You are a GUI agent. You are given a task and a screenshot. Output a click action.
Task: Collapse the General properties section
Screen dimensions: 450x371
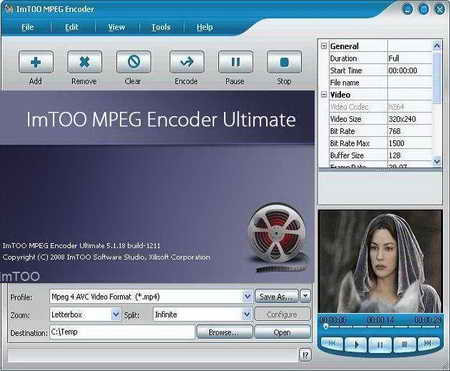[324, 46]
